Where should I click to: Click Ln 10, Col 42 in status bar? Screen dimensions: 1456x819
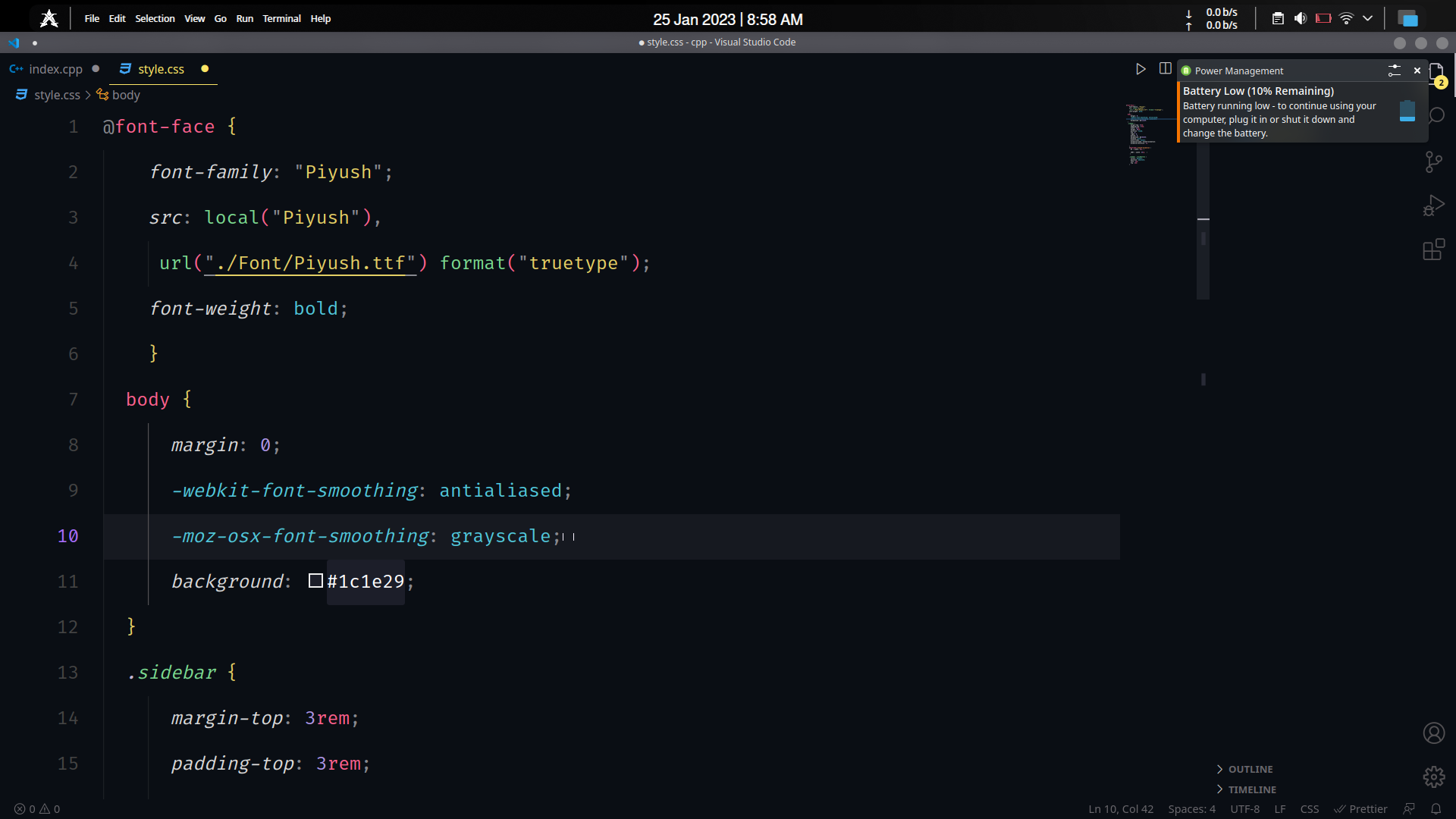coord(1121,809)
